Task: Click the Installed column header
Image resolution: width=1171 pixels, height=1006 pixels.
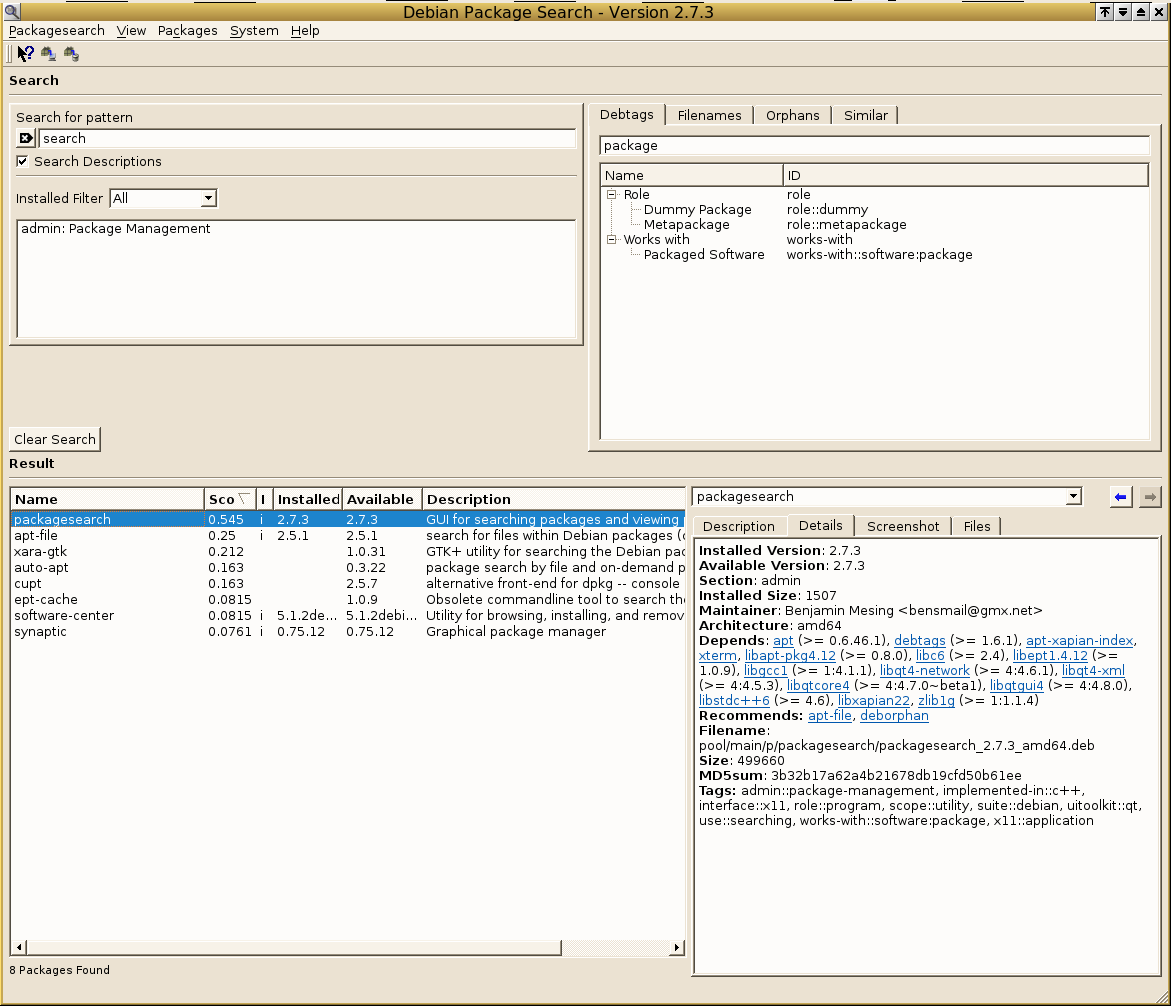Action: 308,499
